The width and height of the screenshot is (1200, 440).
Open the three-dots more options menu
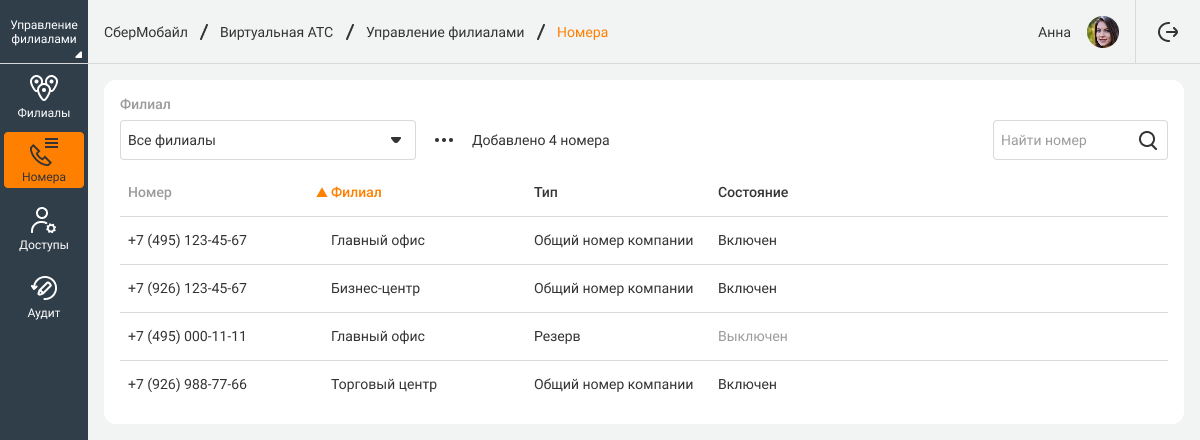444,141
